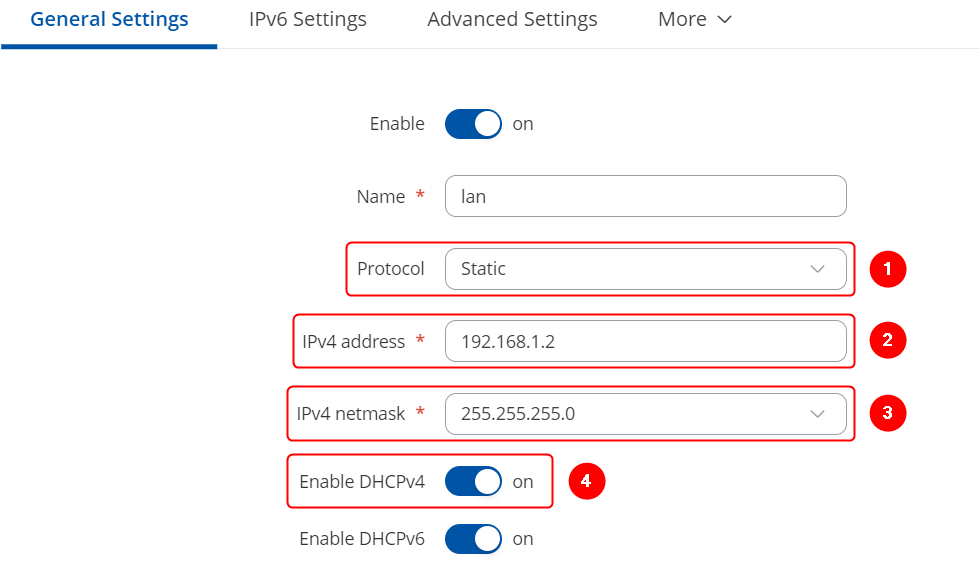Click the red number 4 marker
Image resolution: width=979 pixels, height=562 pixels.
pos(587,481)
